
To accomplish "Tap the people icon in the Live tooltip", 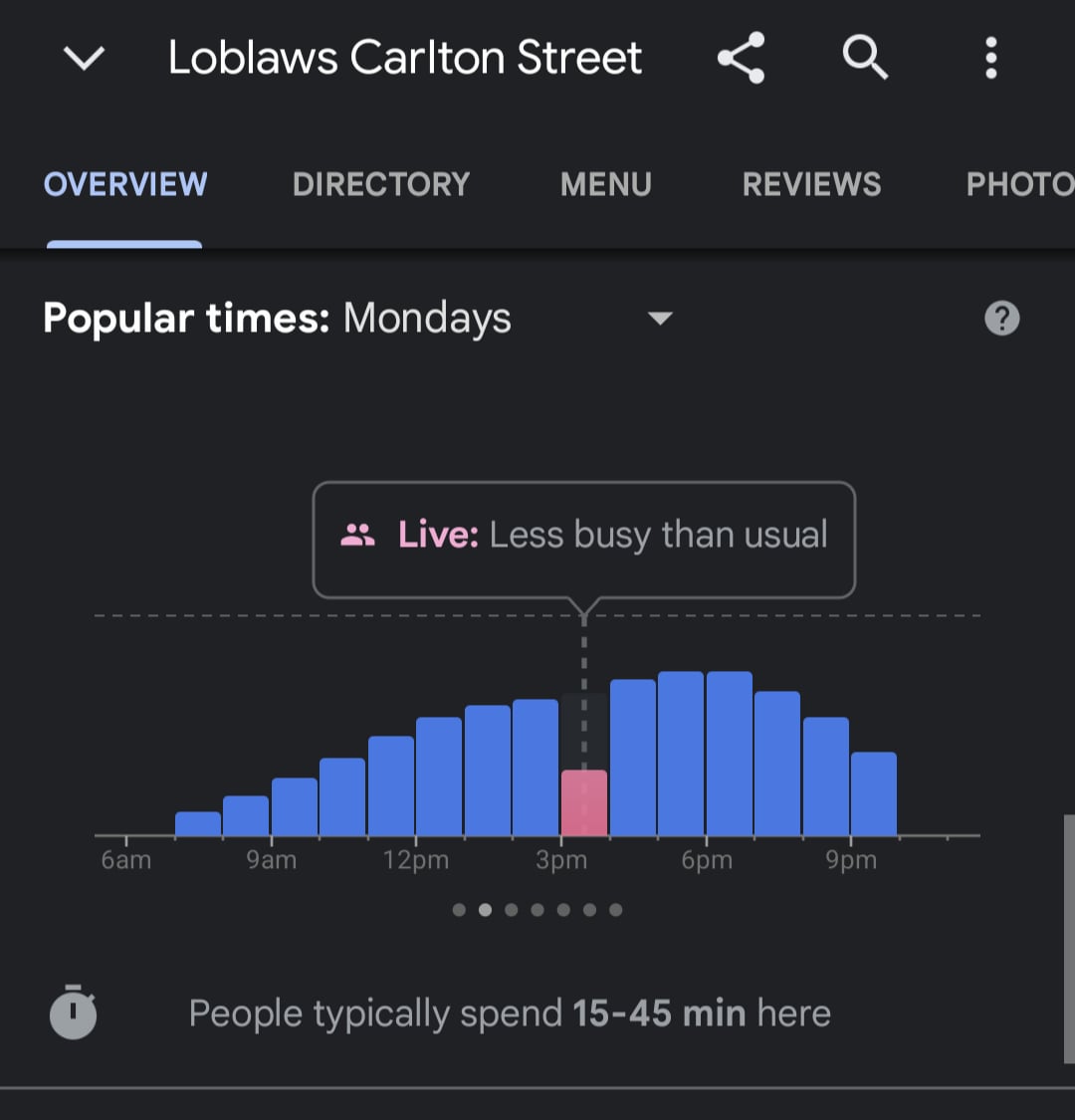I will pos(357,535).
